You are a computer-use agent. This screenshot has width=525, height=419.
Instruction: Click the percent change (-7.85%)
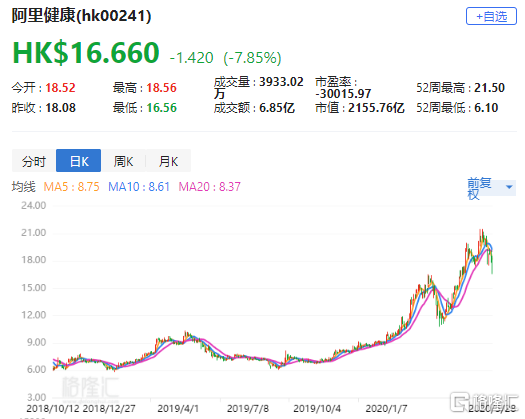coord(252,58)
